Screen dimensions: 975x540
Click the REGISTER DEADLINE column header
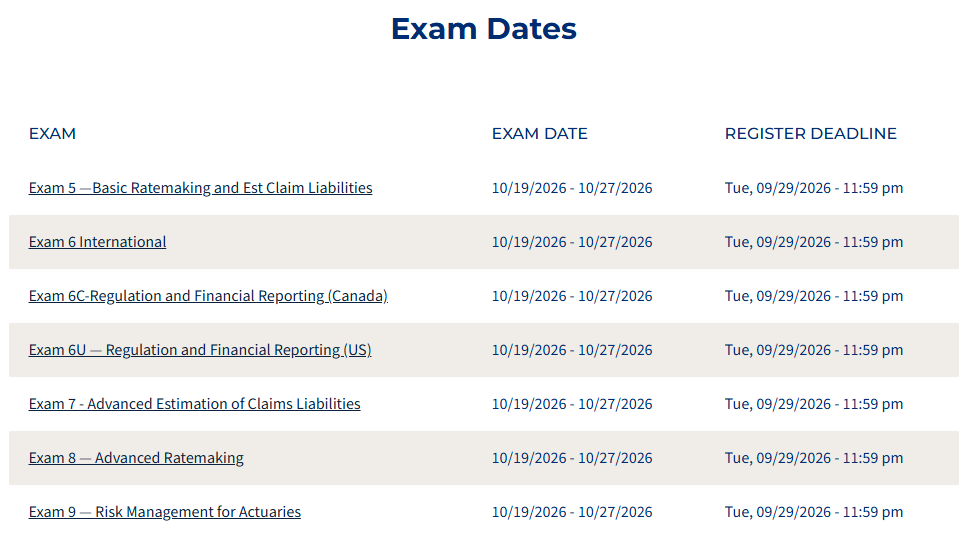click(x=811, y=134)
